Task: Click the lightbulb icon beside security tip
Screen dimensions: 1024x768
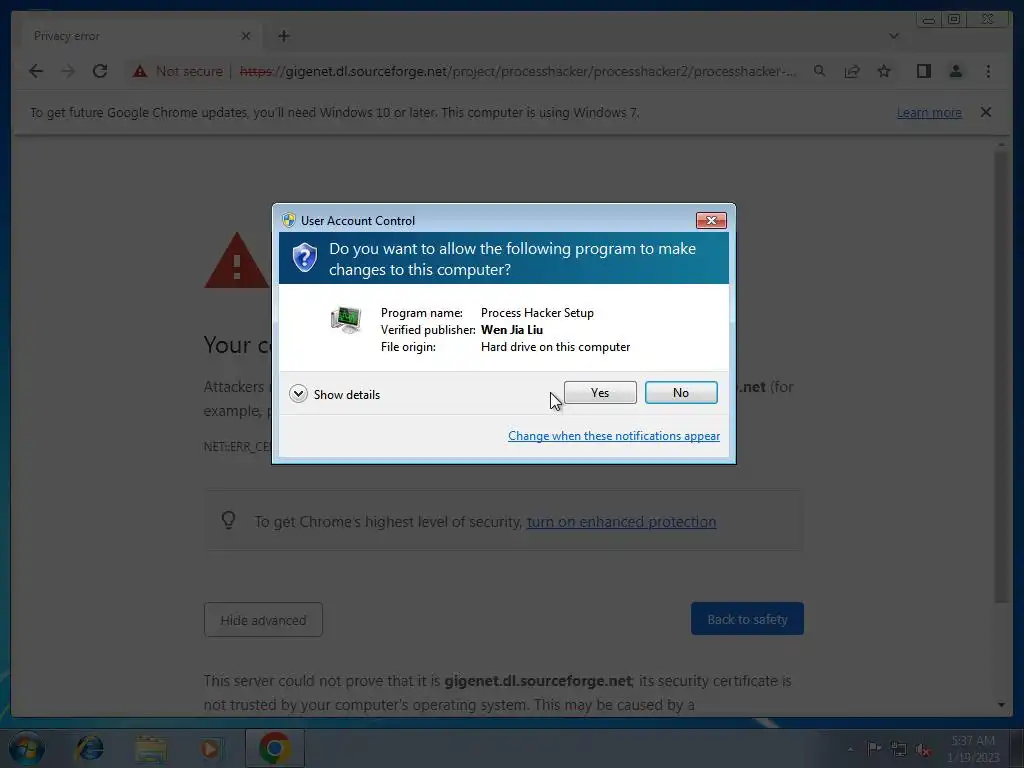Action: (x=228, y=520)
